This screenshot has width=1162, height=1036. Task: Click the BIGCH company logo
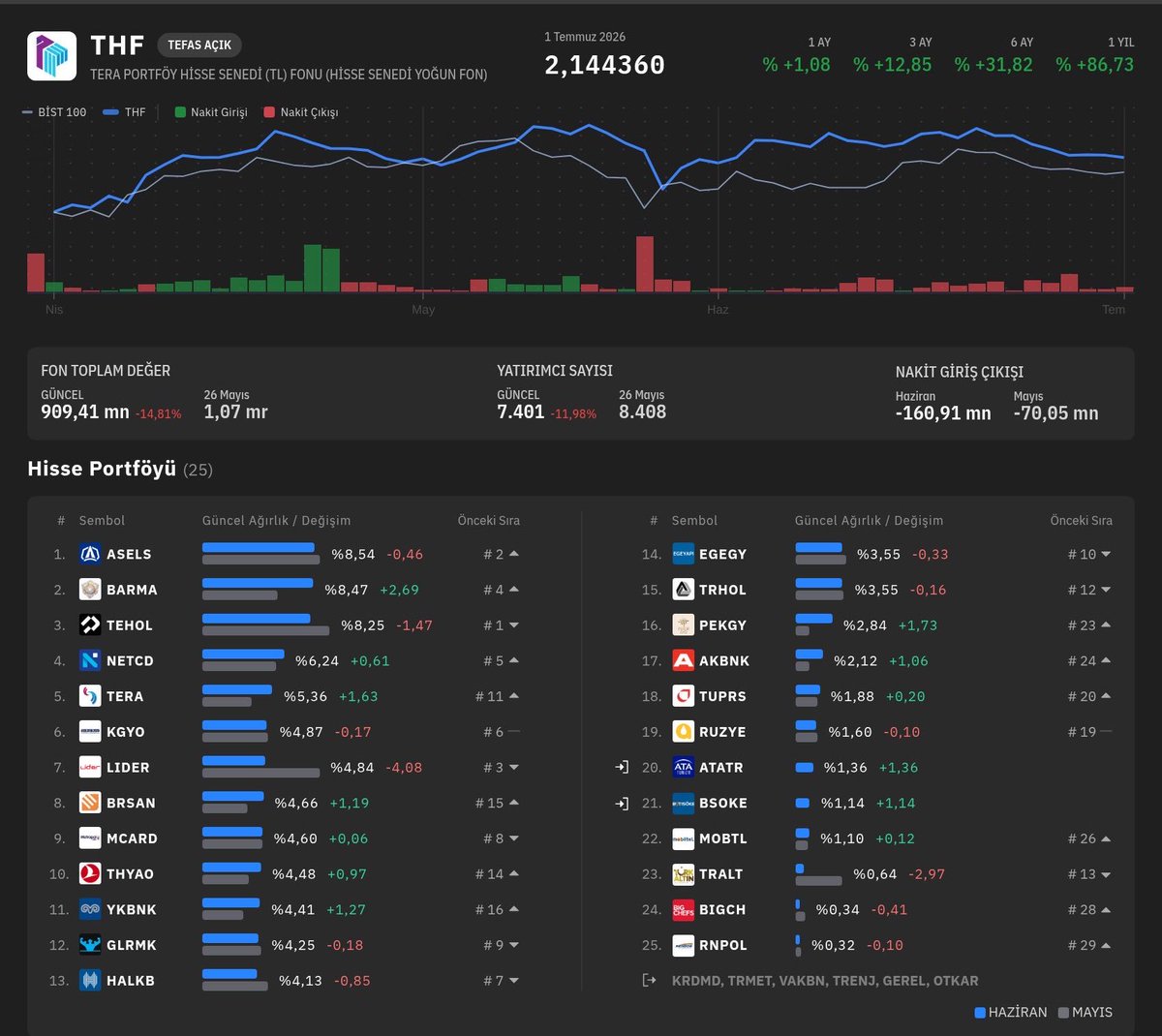[684, 909]
